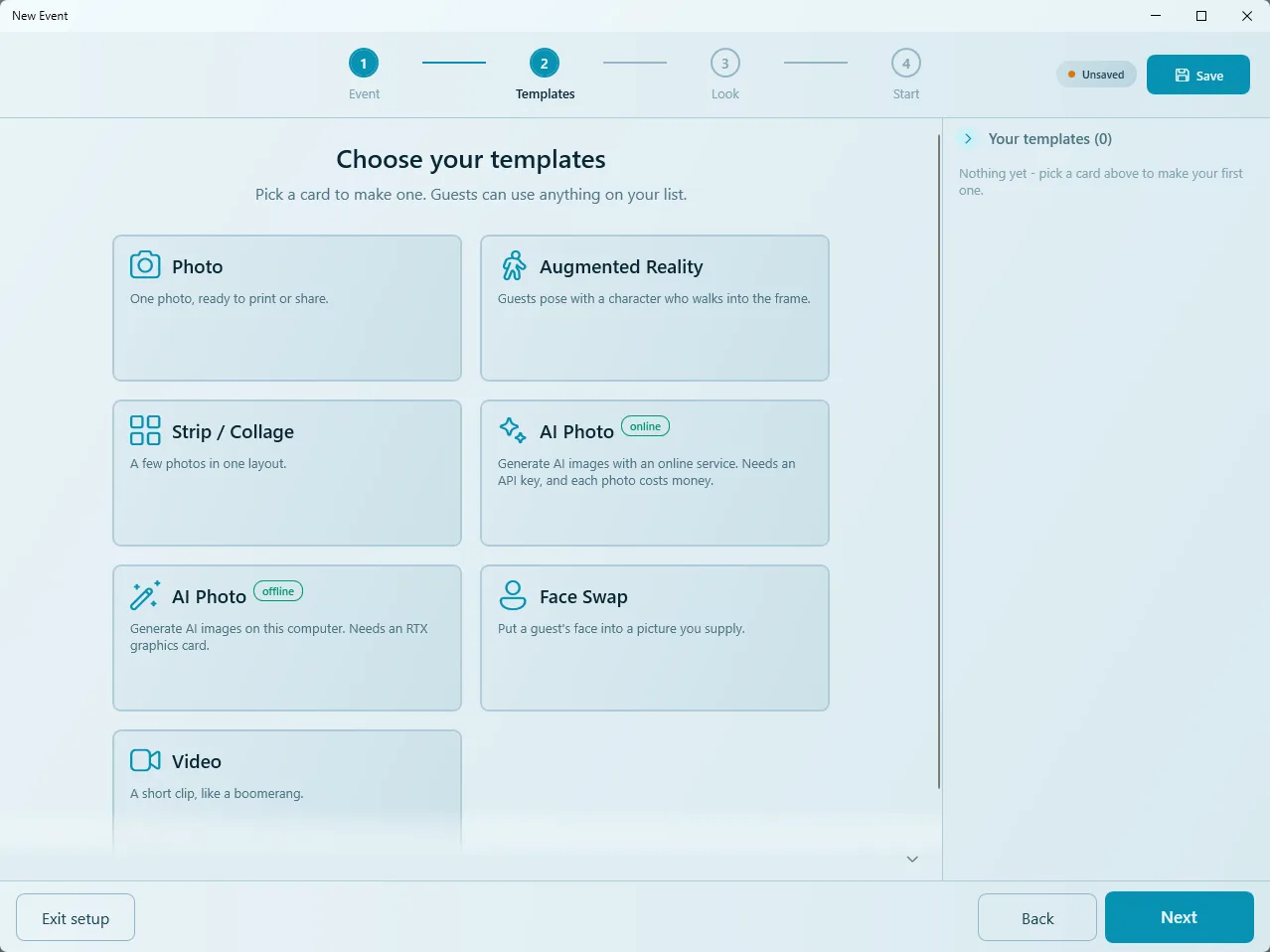Click the 'Nothing yet - pick a card' message
The image size is (1270, 952).
pyautogui.click(x=1101, y=182)
